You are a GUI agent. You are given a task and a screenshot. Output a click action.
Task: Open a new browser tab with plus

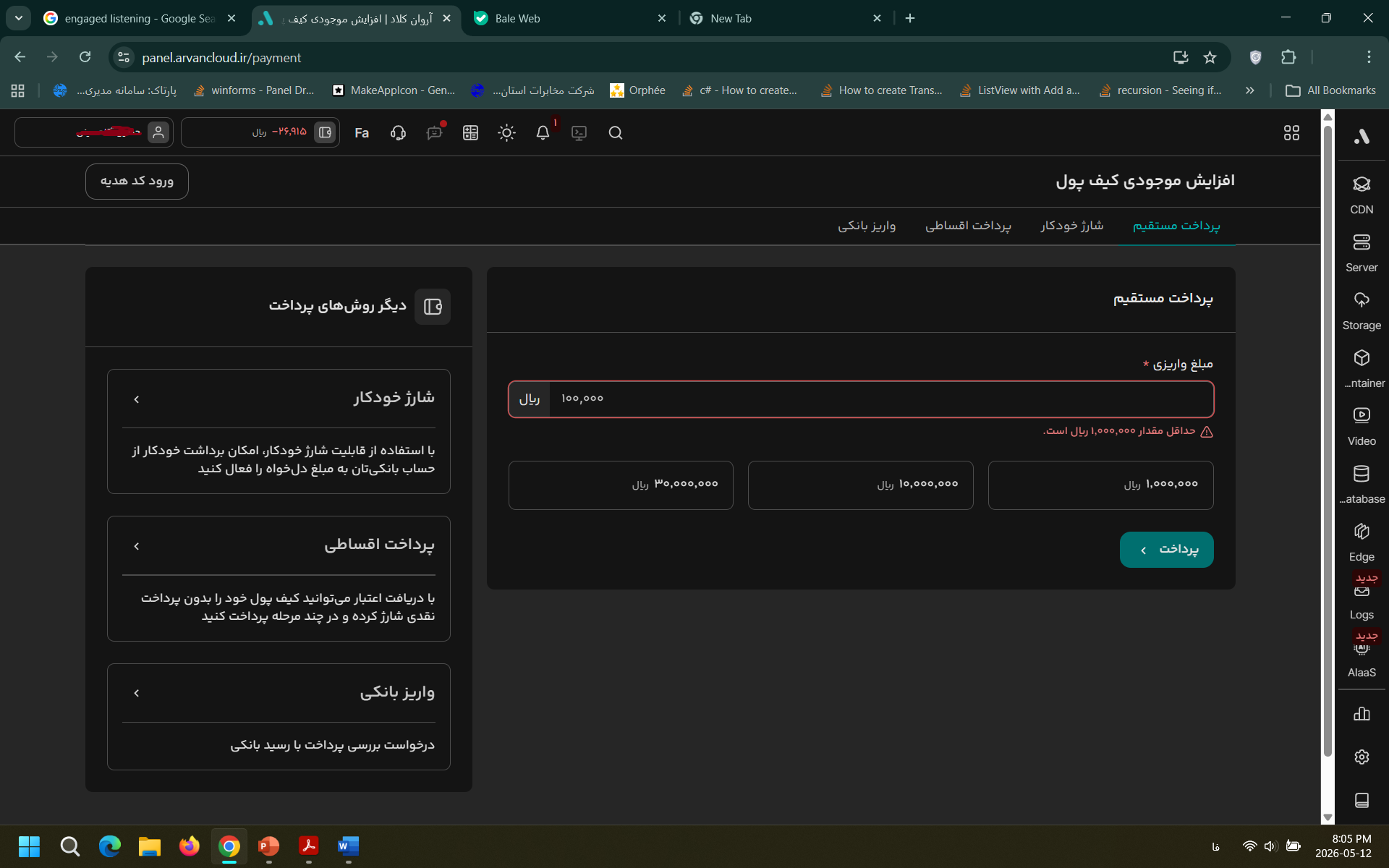(910, 18)
